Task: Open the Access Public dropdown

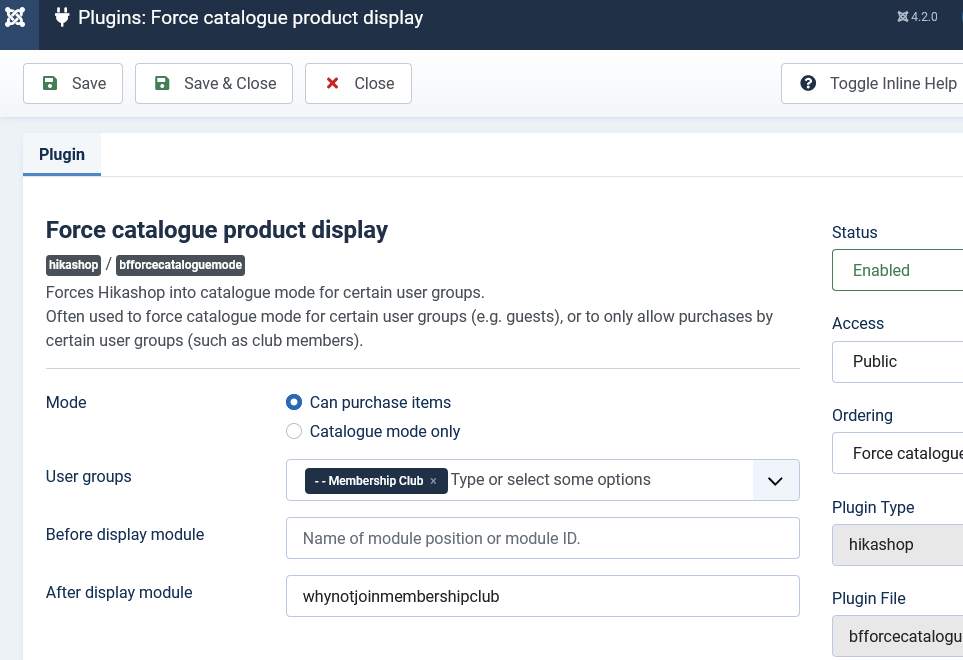Action: [x=897, y=362]
